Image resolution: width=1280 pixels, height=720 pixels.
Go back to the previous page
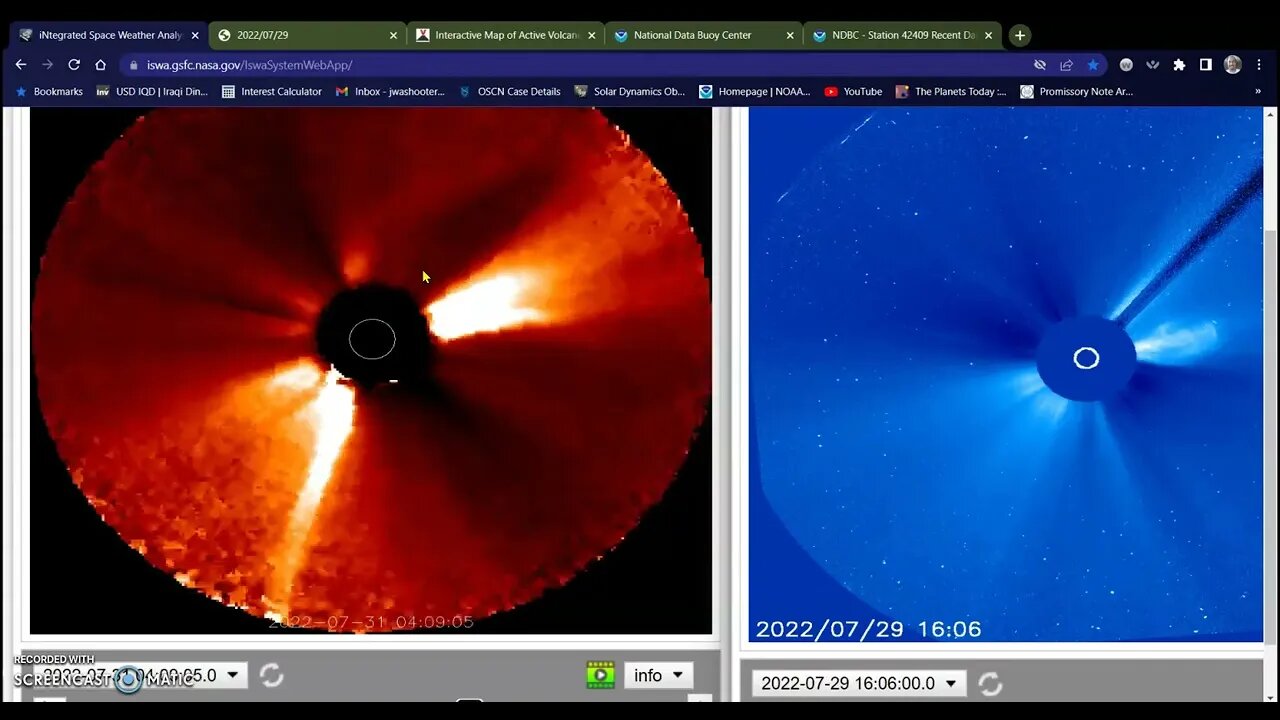(21, 64)
